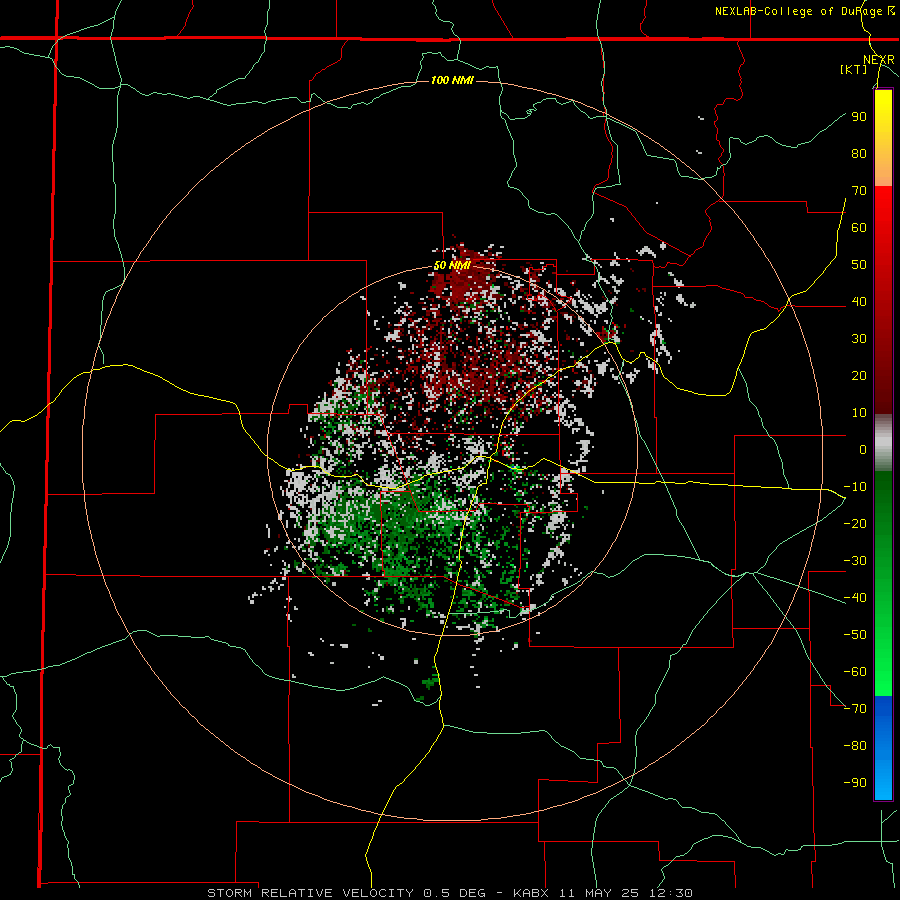Click the 80 value on the color scale
Image resolution: width=900 pixels, height=900 pixels.
859,153
